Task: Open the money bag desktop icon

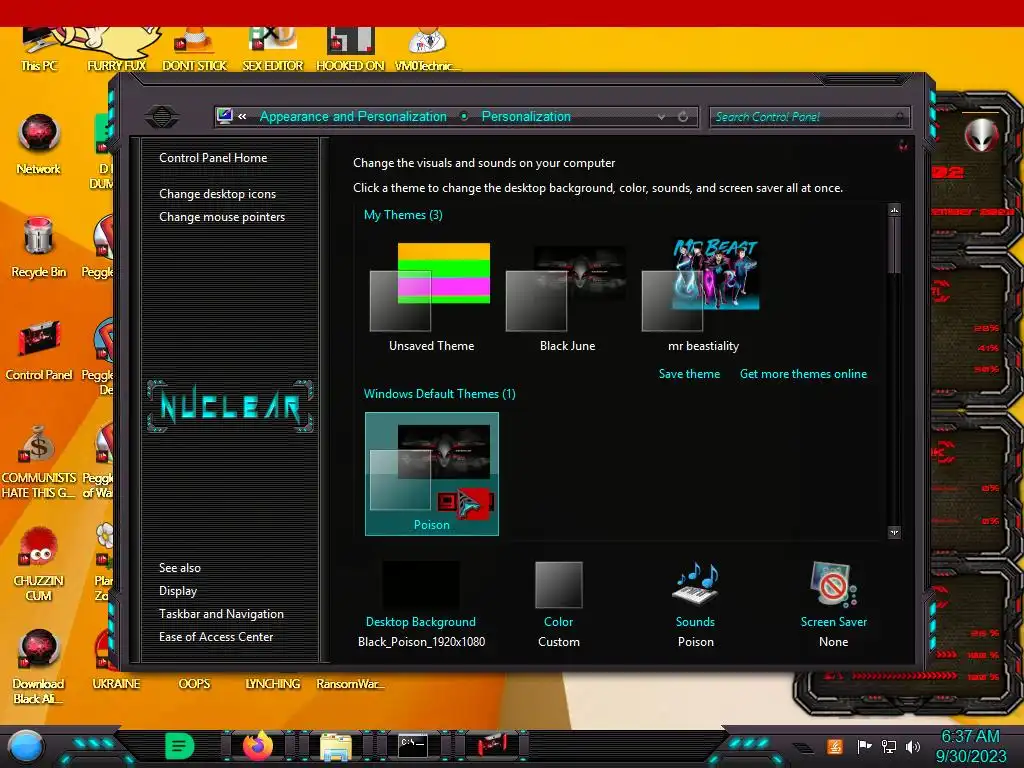Action: 39,460
